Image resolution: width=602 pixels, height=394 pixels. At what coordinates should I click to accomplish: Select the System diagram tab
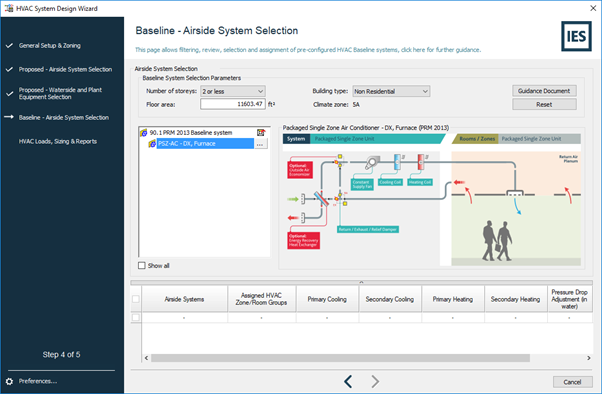click(296, 139)
